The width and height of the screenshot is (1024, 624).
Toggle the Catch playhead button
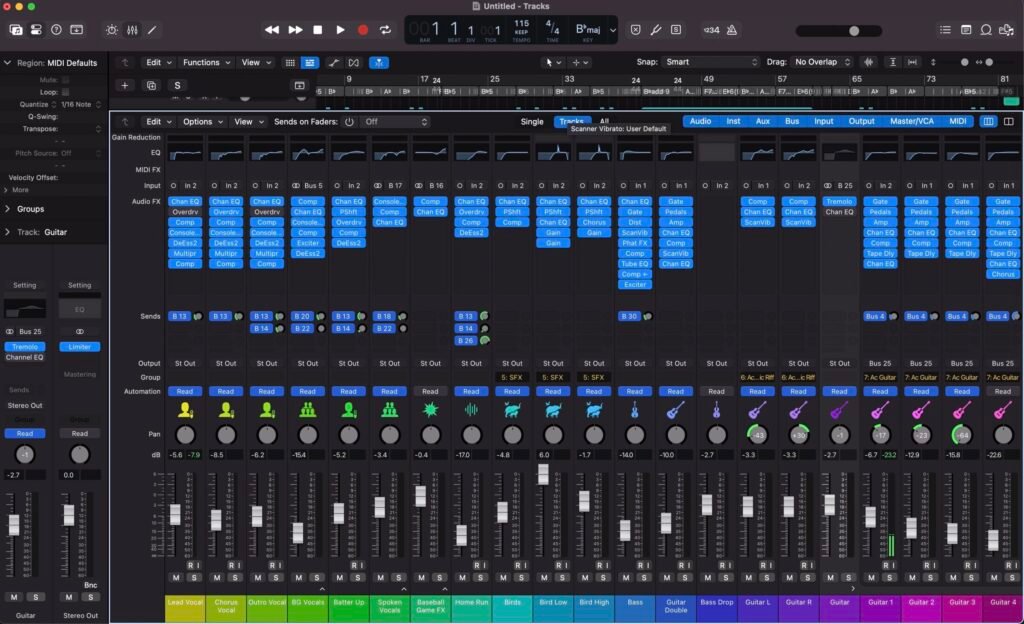click(379, 63)
